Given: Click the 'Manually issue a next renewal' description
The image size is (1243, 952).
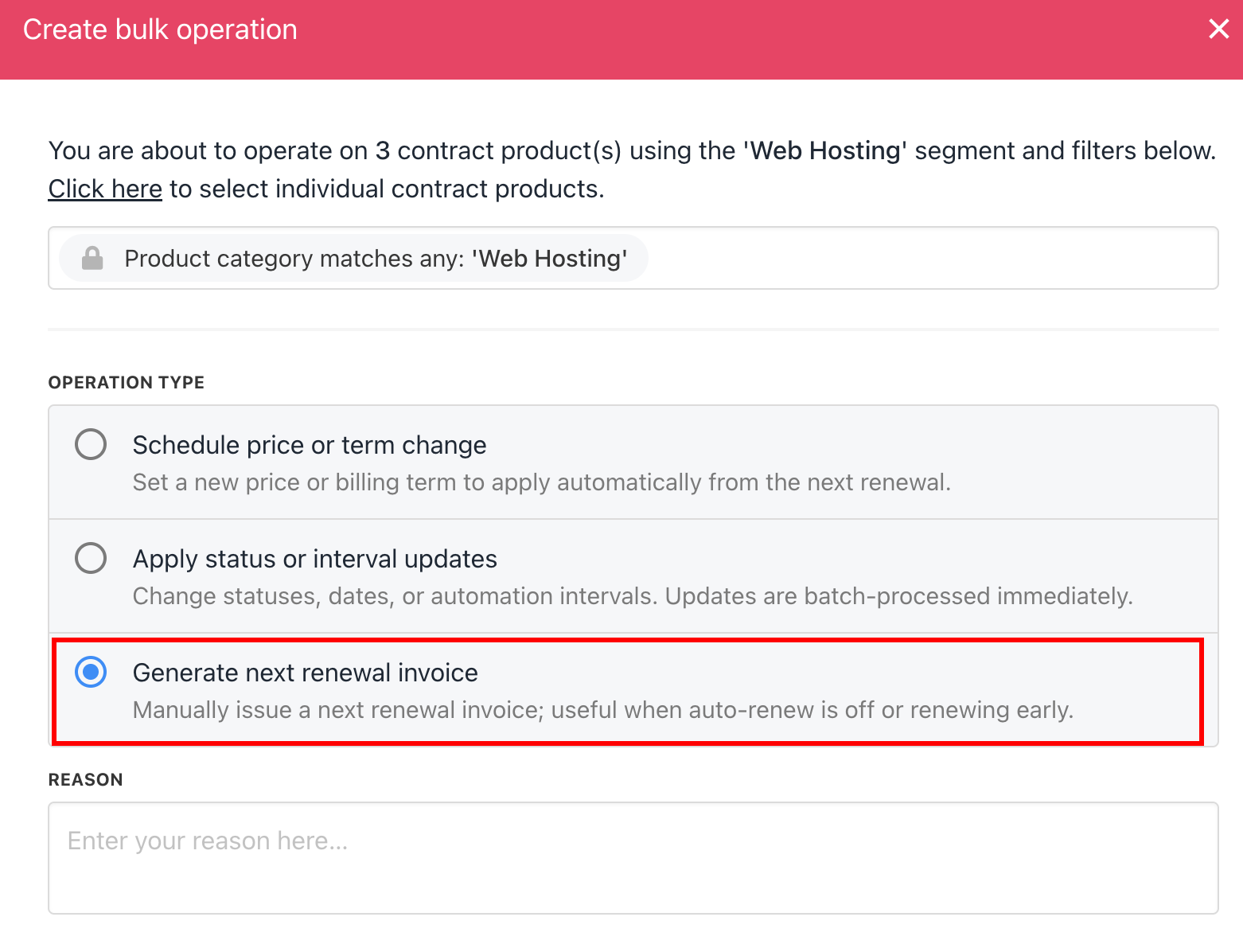Looking at the screenshot, I should click(602, 710).
